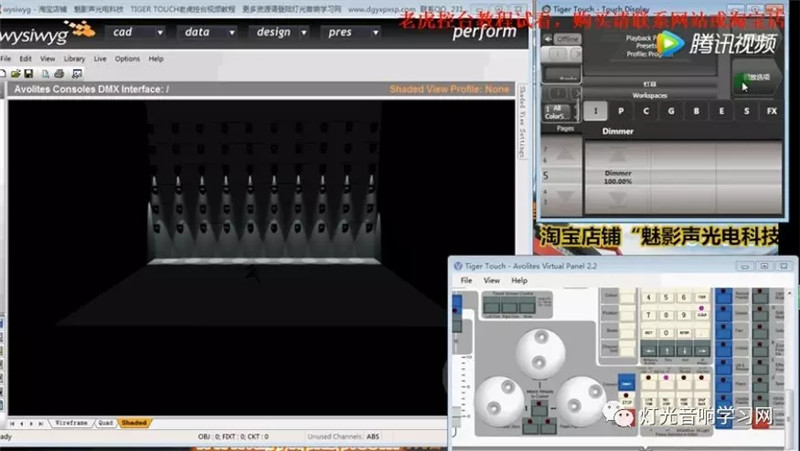800x451 pixels.
Task: Click the bottom-left attribute wheel in Virtual Panel
Action: (500, 401)
